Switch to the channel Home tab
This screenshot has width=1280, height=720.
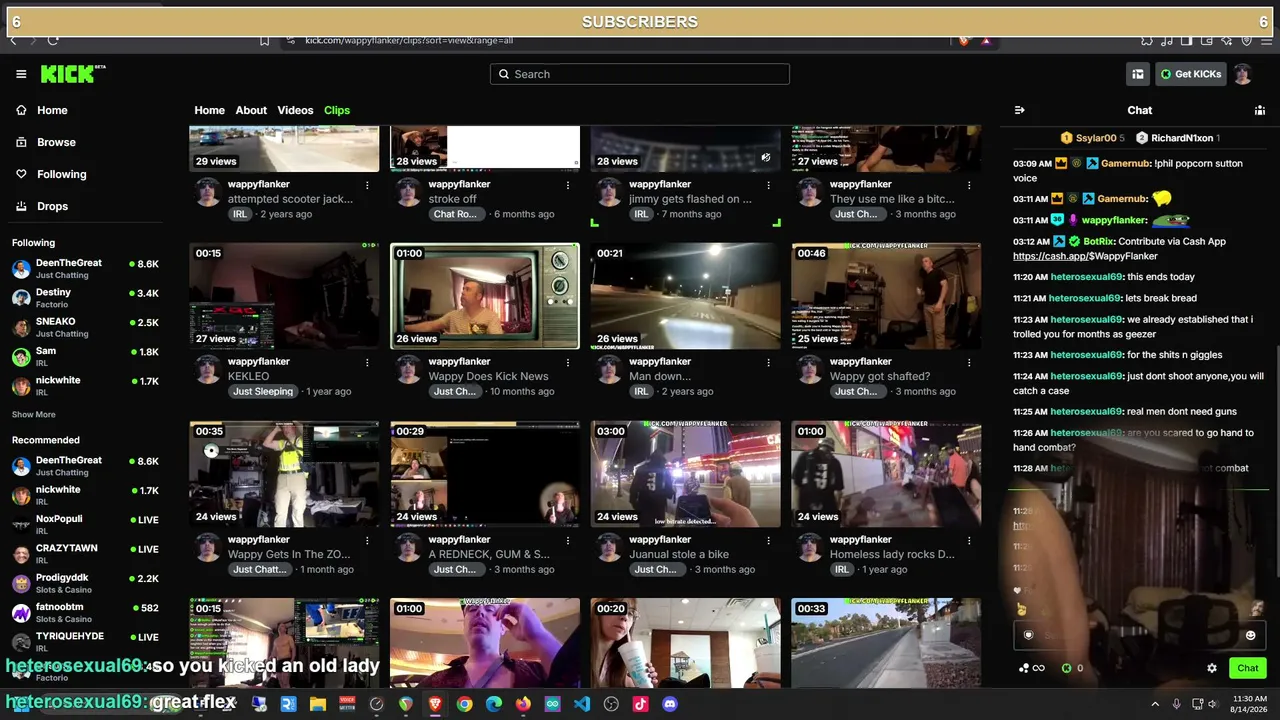[209, 110]
